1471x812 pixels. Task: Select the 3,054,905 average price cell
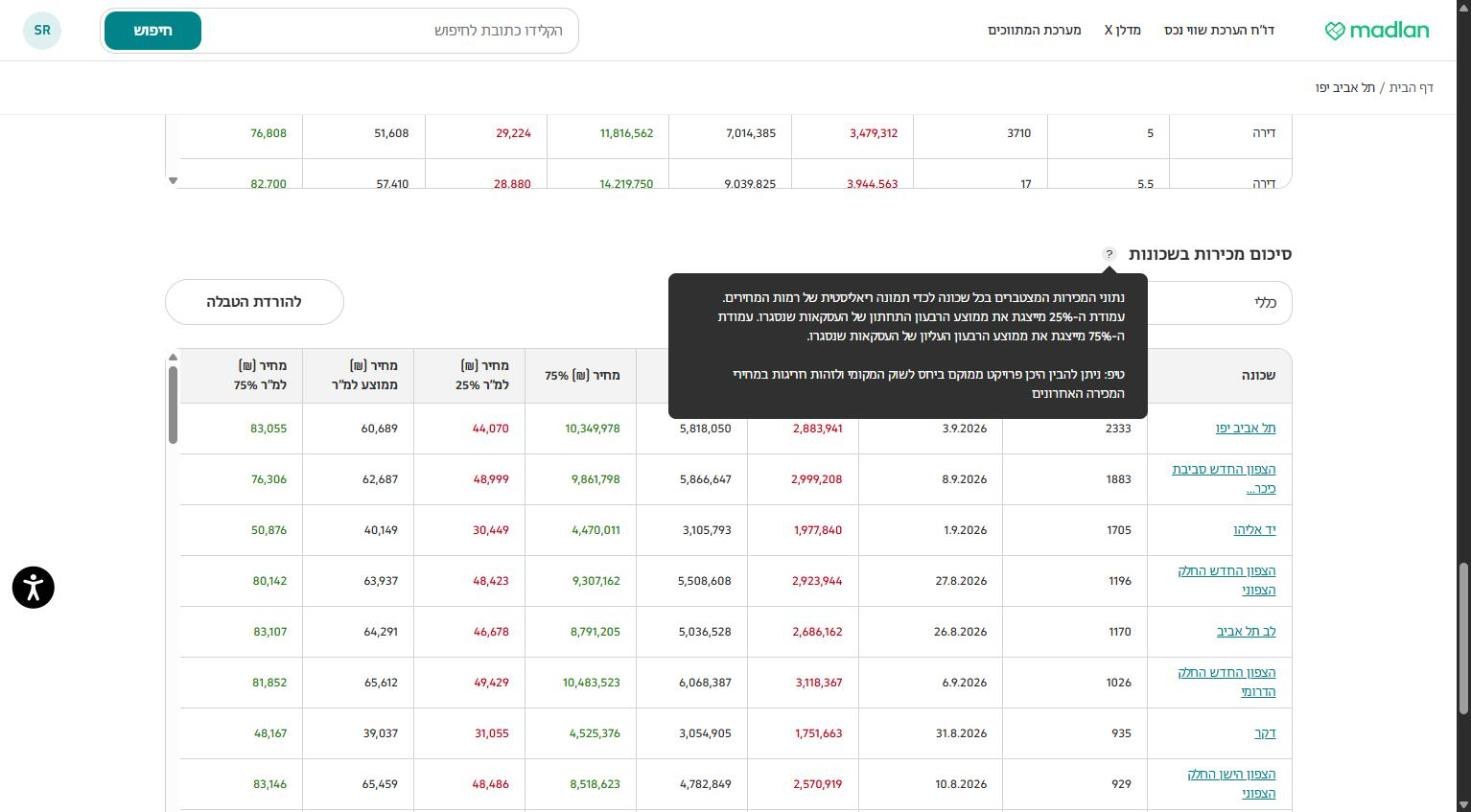[x=692, y=733]
